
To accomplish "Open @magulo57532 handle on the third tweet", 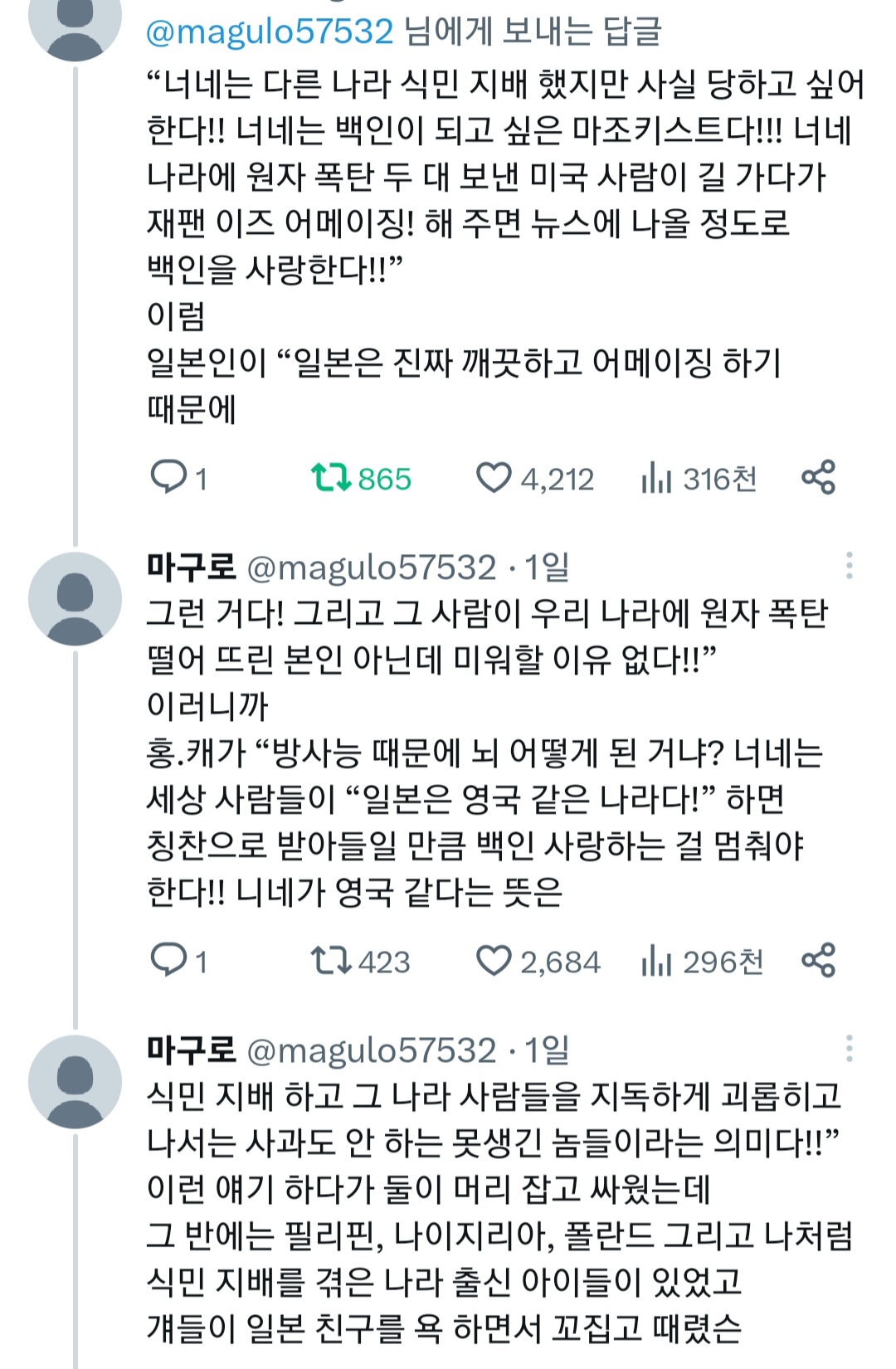I will point(372,1050).
